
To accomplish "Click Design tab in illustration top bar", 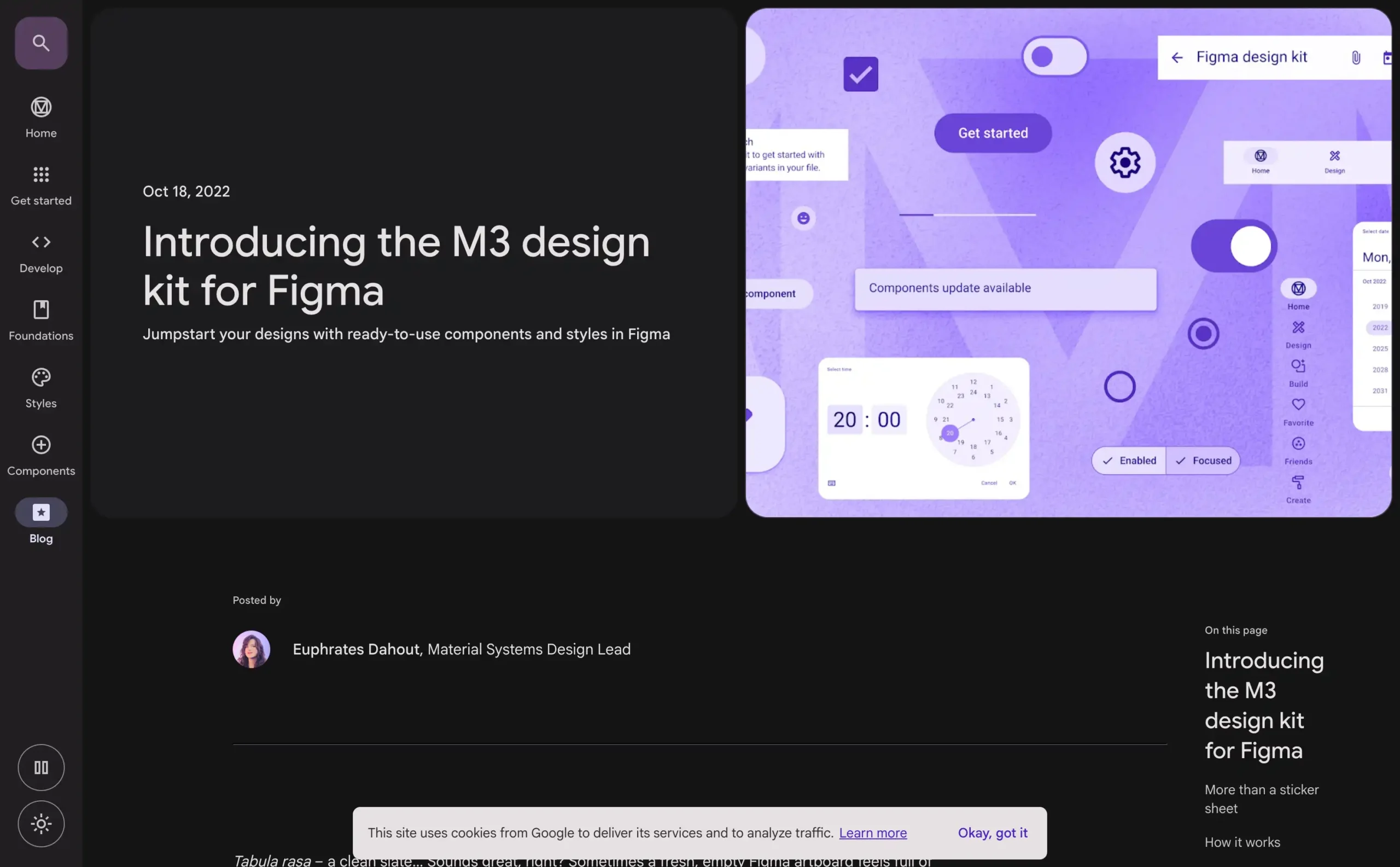I will click(1334, 162).
